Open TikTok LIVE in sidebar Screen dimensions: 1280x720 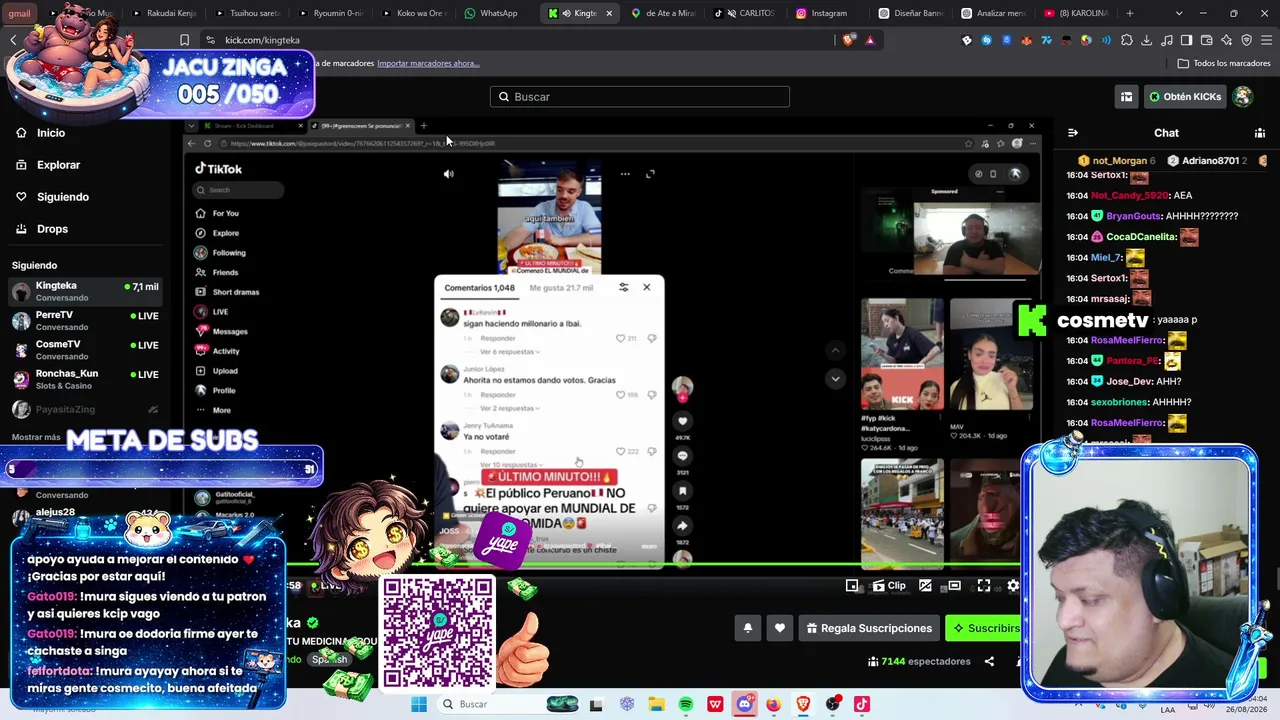213,312
